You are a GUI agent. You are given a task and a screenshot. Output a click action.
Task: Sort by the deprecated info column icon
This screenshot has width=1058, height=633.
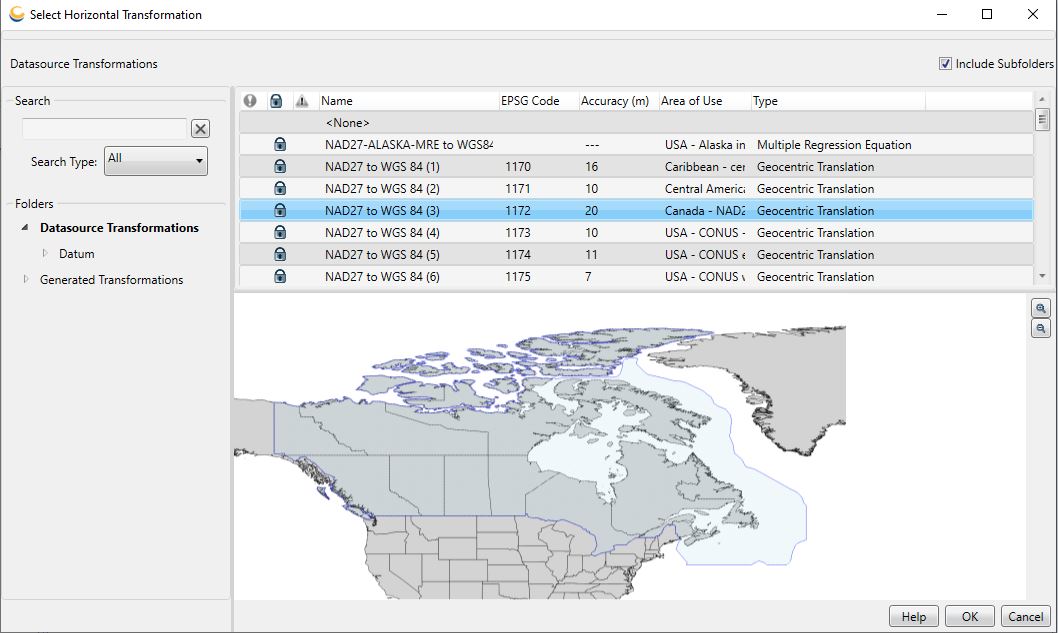pyautogui.click(x=250, y=101)
